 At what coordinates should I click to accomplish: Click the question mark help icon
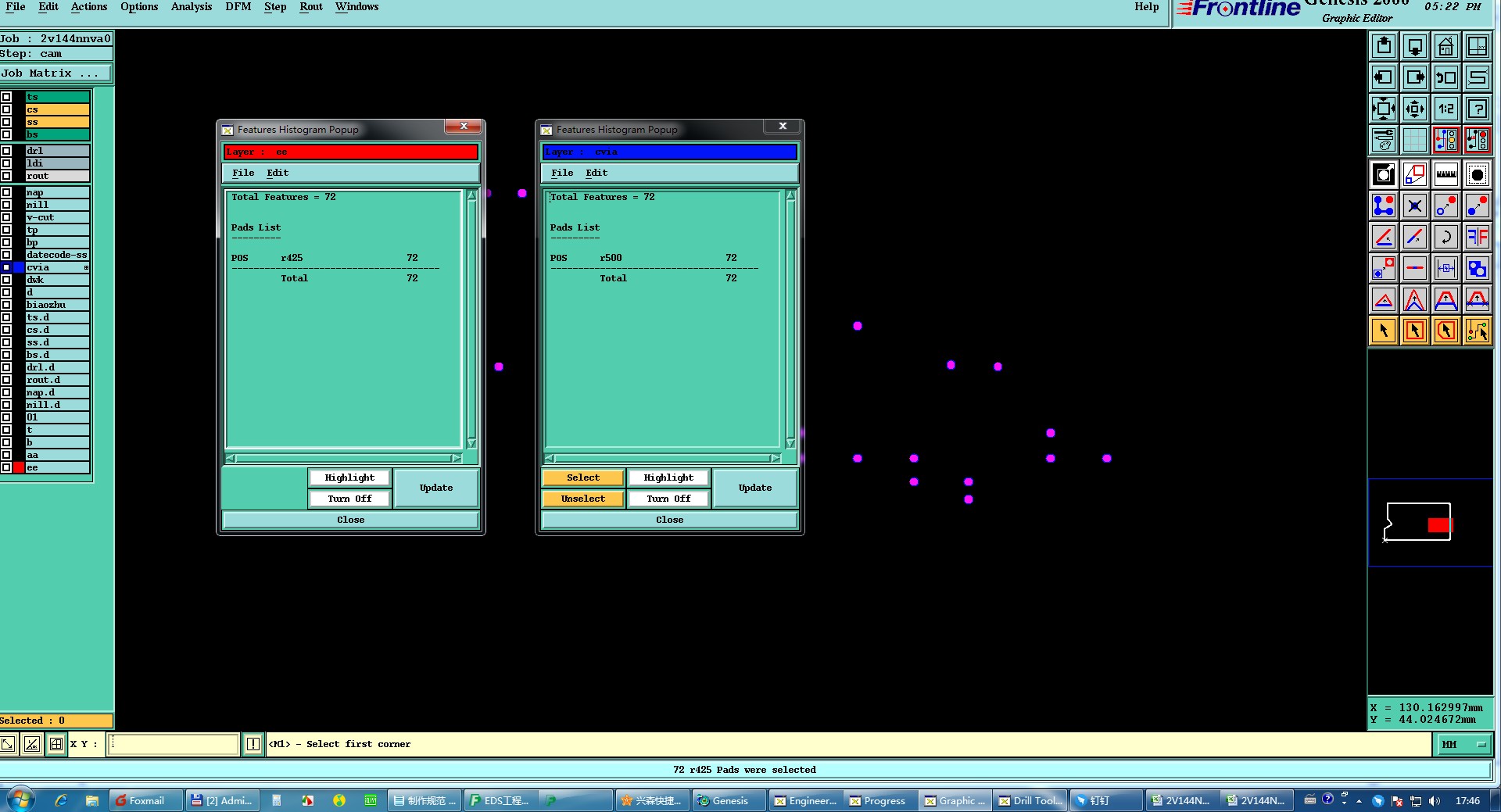tap(1478, 109)
